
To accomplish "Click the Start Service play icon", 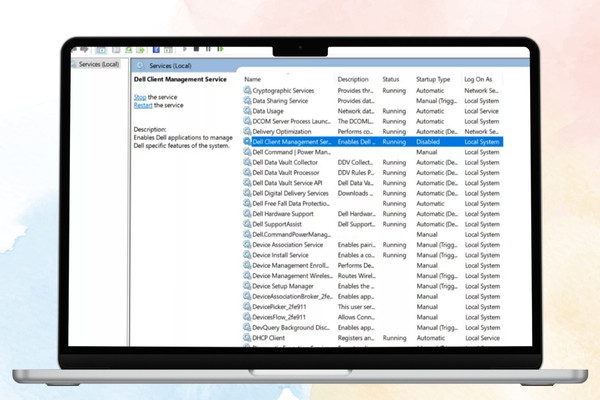I will [184, 49].
